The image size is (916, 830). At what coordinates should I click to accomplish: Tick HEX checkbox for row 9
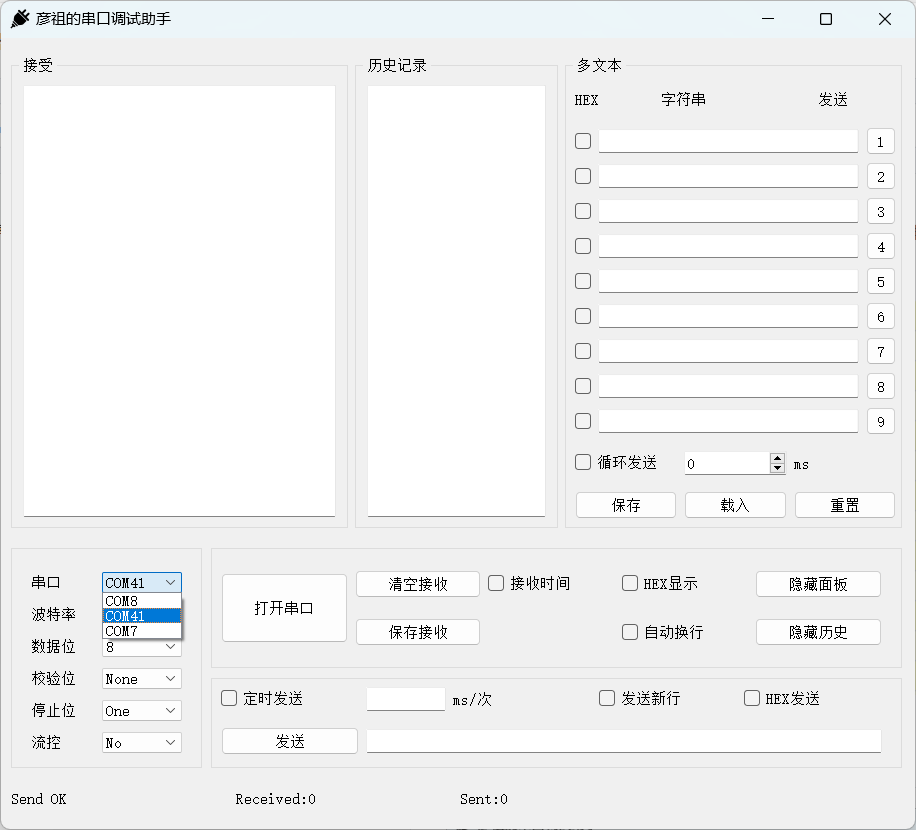point(583,421)
